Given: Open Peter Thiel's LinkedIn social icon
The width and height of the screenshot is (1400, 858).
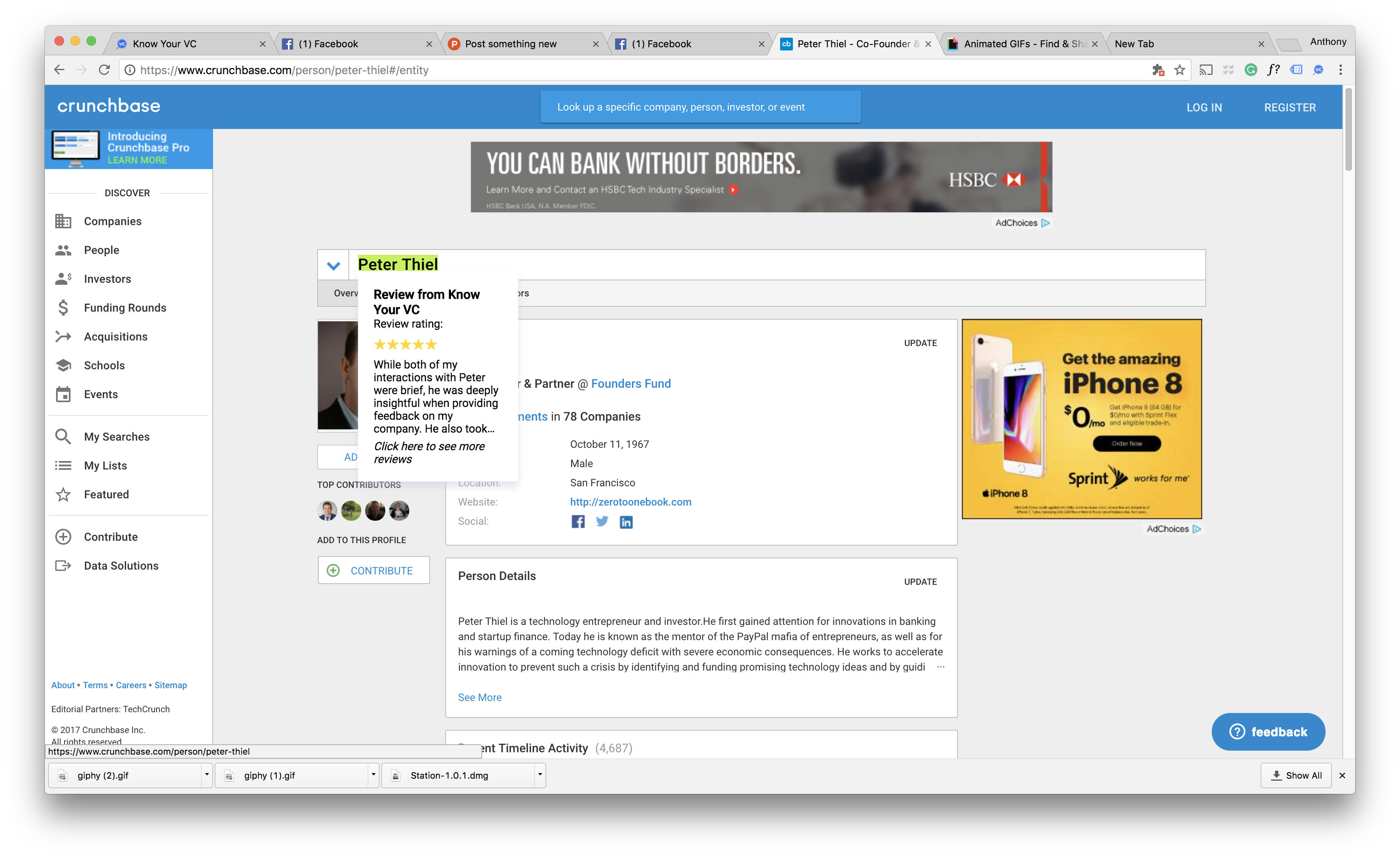Looking at the screenshot, I should [626, 522].
